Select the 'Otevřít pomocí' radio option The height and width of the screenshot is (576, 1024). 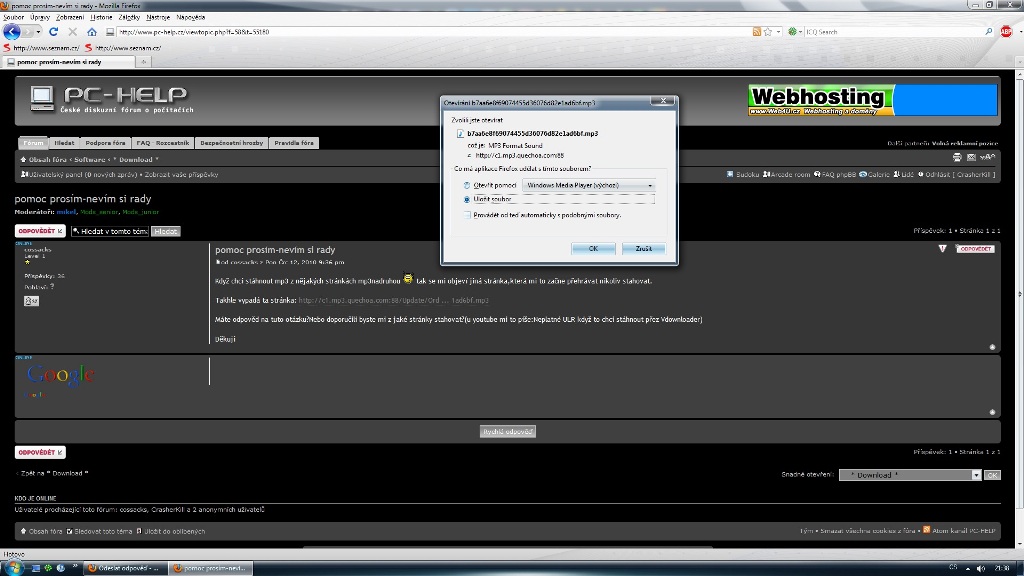click(466, 185)
